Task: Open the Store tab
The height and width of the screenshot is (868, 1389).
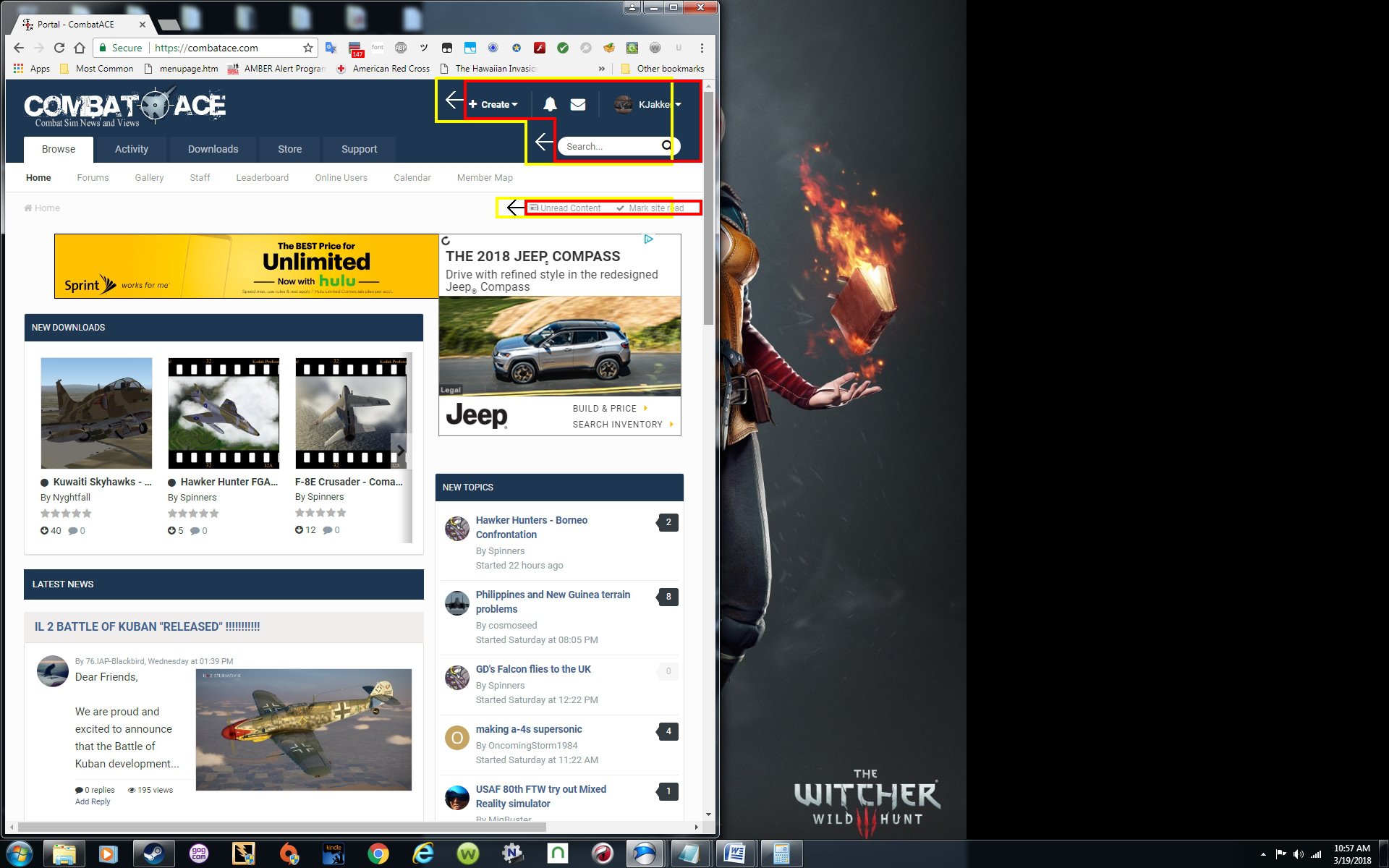Action: pos(290,149)
